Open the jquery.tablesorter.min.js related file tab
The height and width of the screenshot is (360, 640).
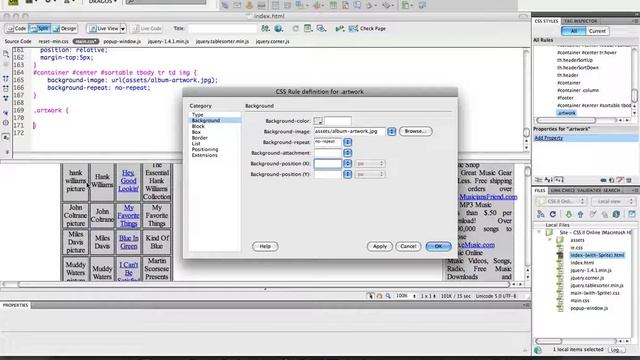tap(222, 41)
